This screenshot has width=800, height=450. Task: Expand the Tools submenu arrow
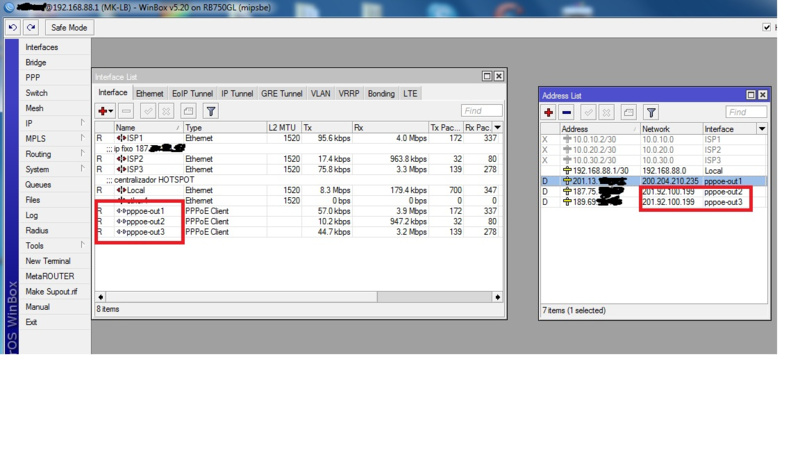pos(82,245)
